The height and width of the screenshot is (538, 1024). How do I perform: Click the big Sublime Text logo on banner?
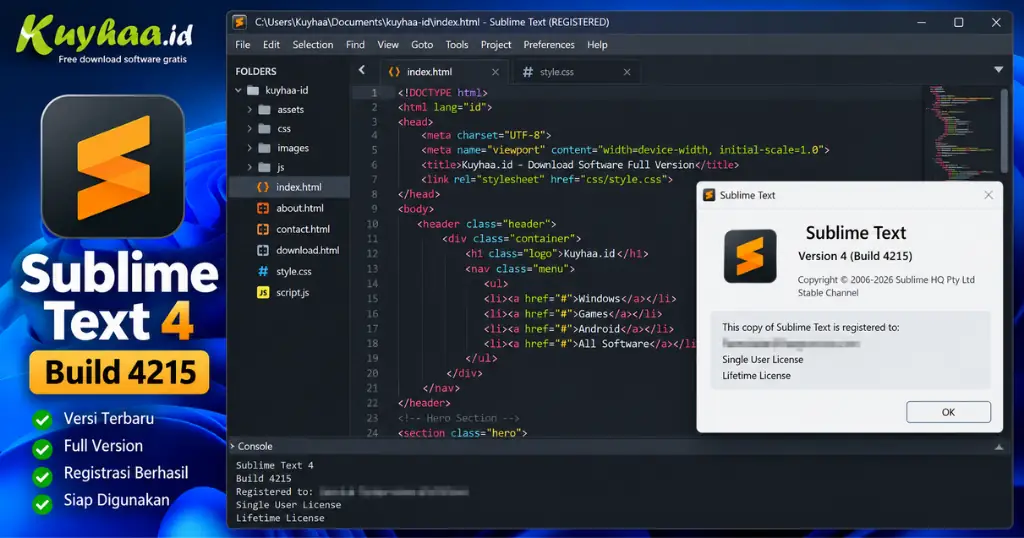[x=112, y=167]
